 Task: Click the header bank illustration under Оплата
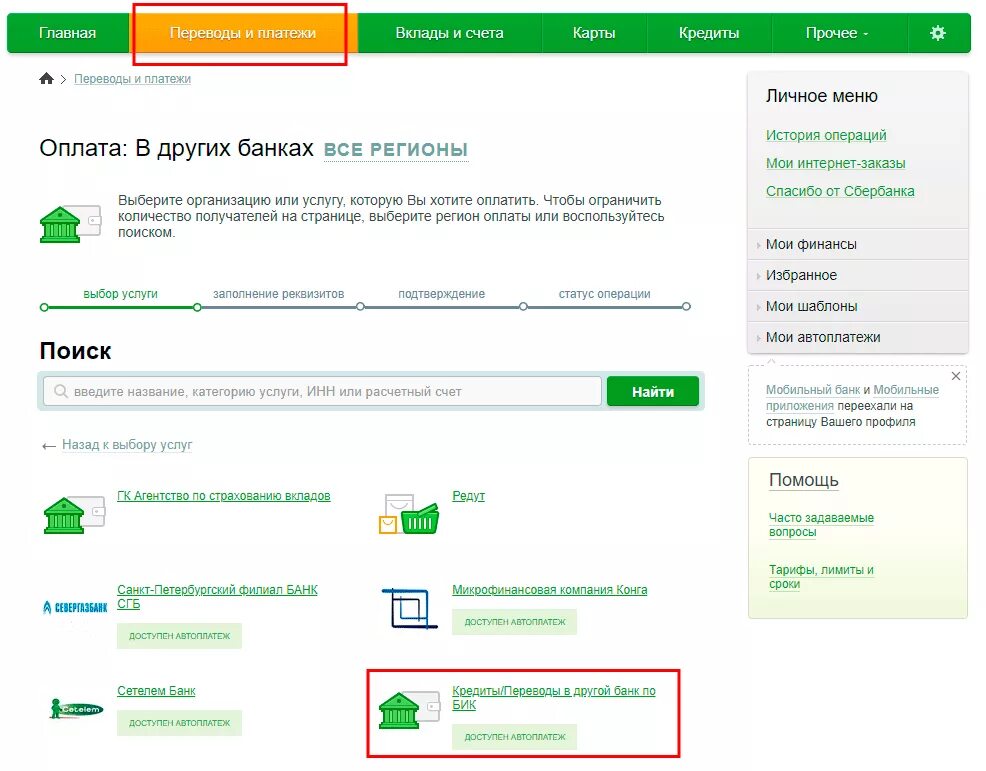[x=70, y=224]
